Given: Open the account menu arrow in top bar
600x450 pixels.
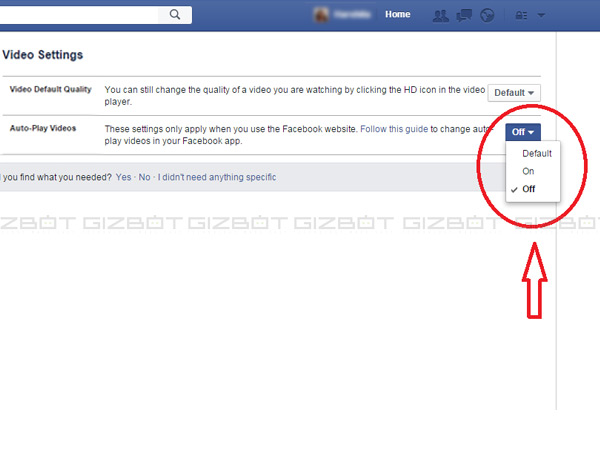Looking at the screenshot, I should (x=542, y=16).
